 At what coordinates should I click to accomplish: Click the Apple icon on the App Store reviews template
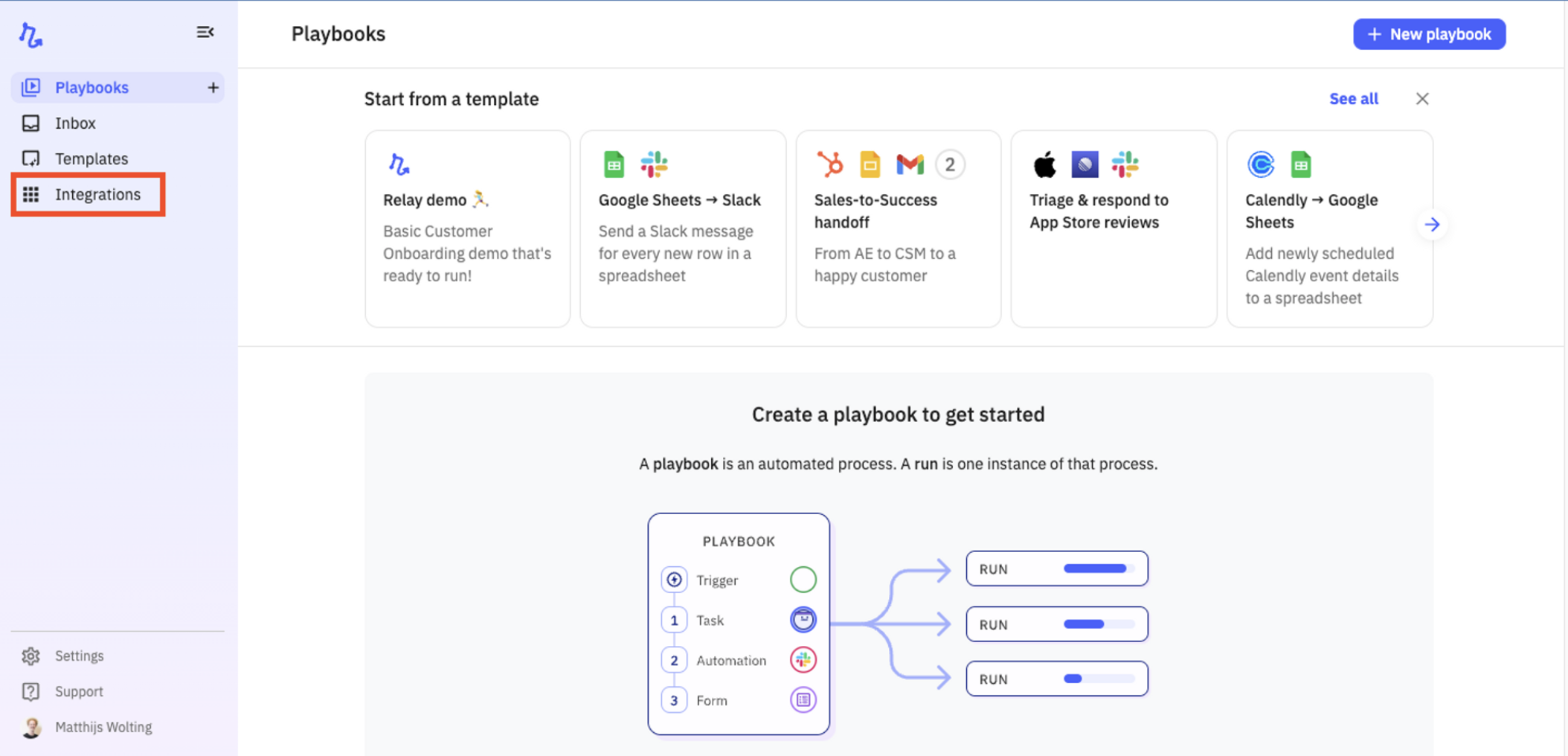tap(1044, 164)
